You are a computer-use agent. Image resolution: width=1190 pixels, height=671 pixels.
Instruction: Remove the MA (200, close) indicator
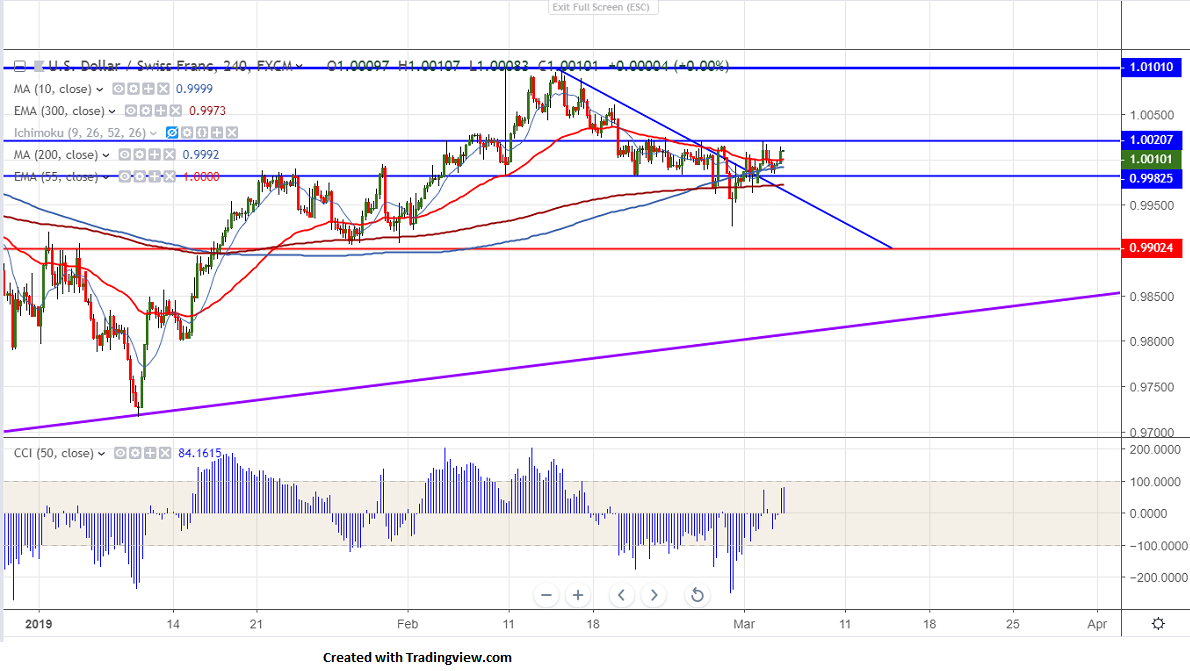(x=169, y=154)
